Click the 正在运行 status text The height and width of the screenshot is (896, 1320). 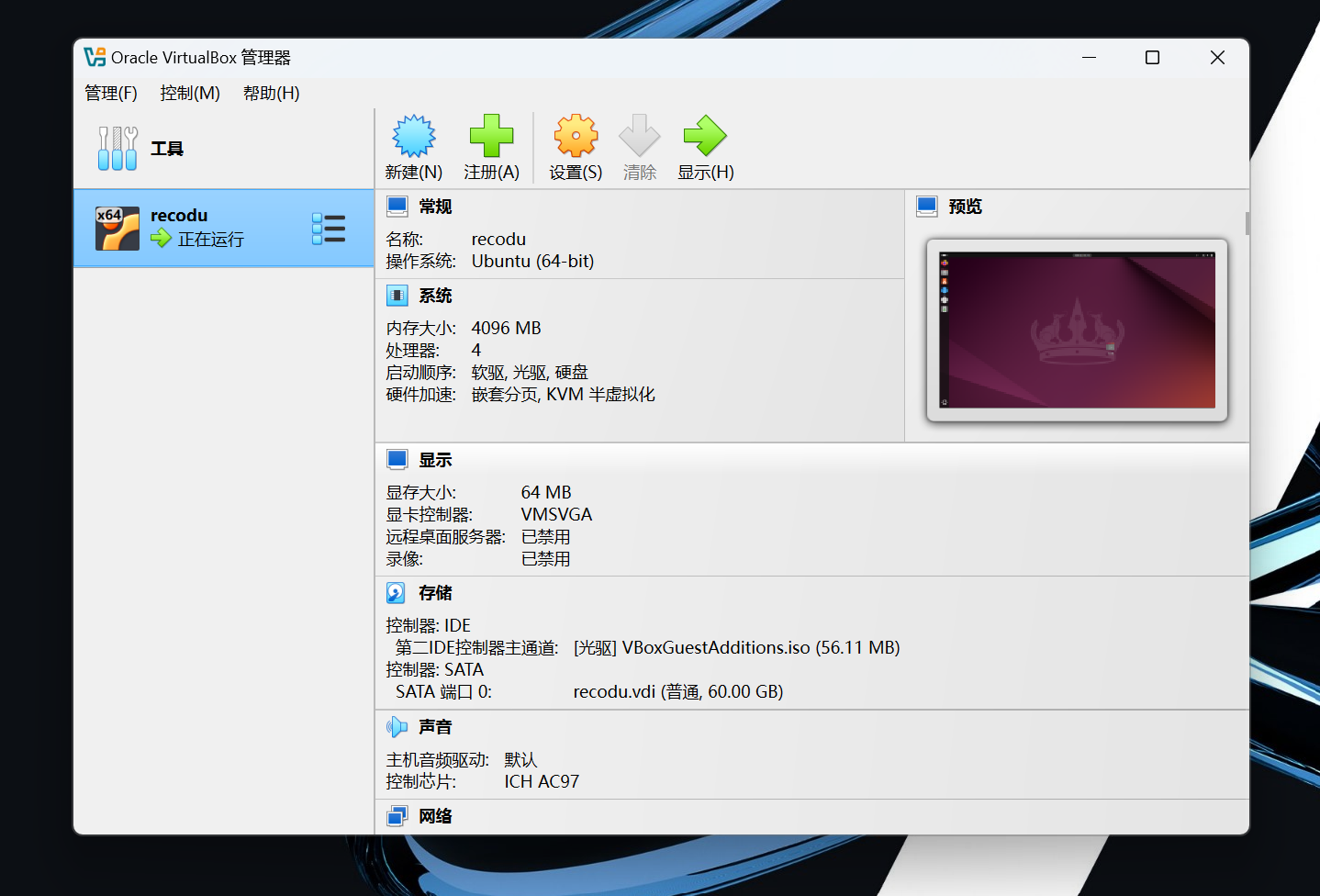(x=211, y=239)
